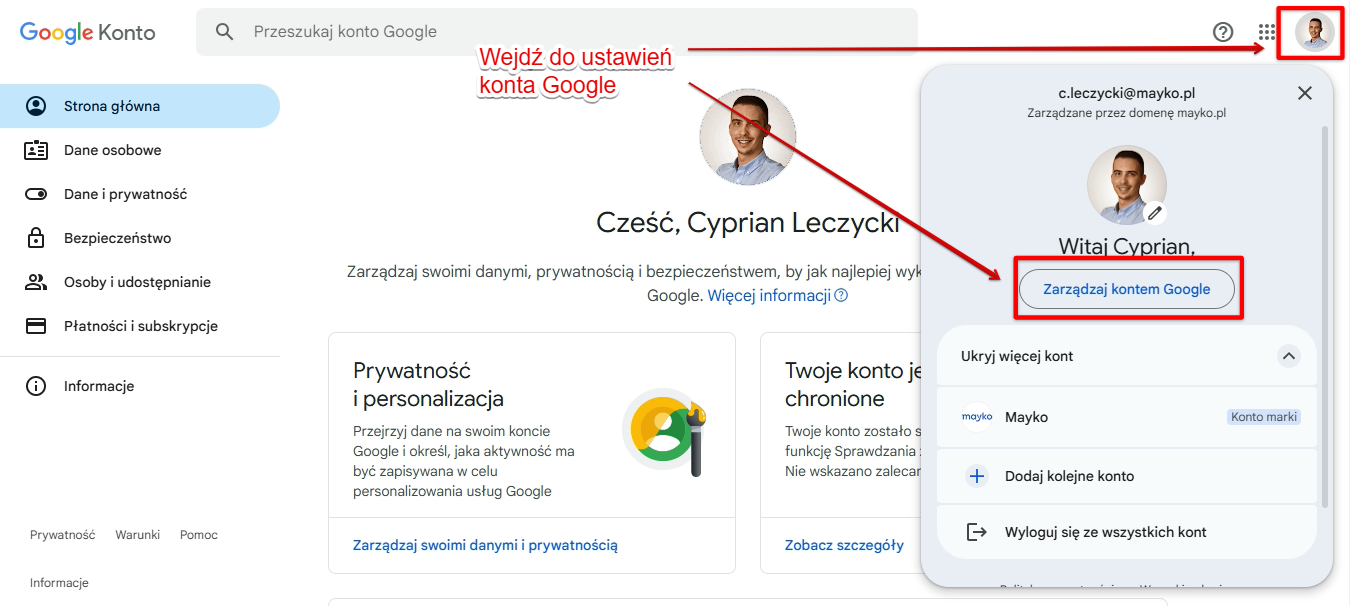Click Zarządzaj swoimi danymi i prywatnością link
Screen dimensions: 1350x606
pyautogui.click(x=485, y=545)
